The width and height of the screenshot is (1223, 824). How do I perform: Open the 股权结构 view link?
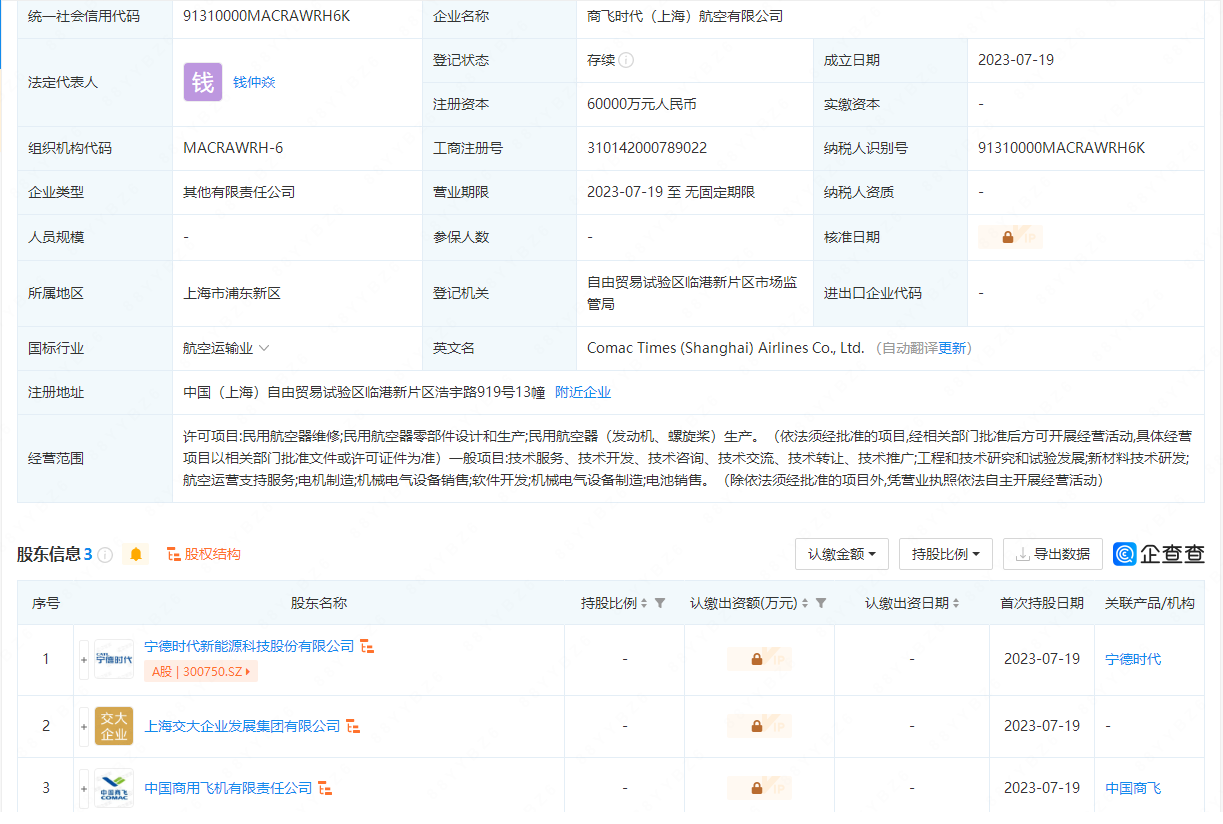tap(204, 554)
